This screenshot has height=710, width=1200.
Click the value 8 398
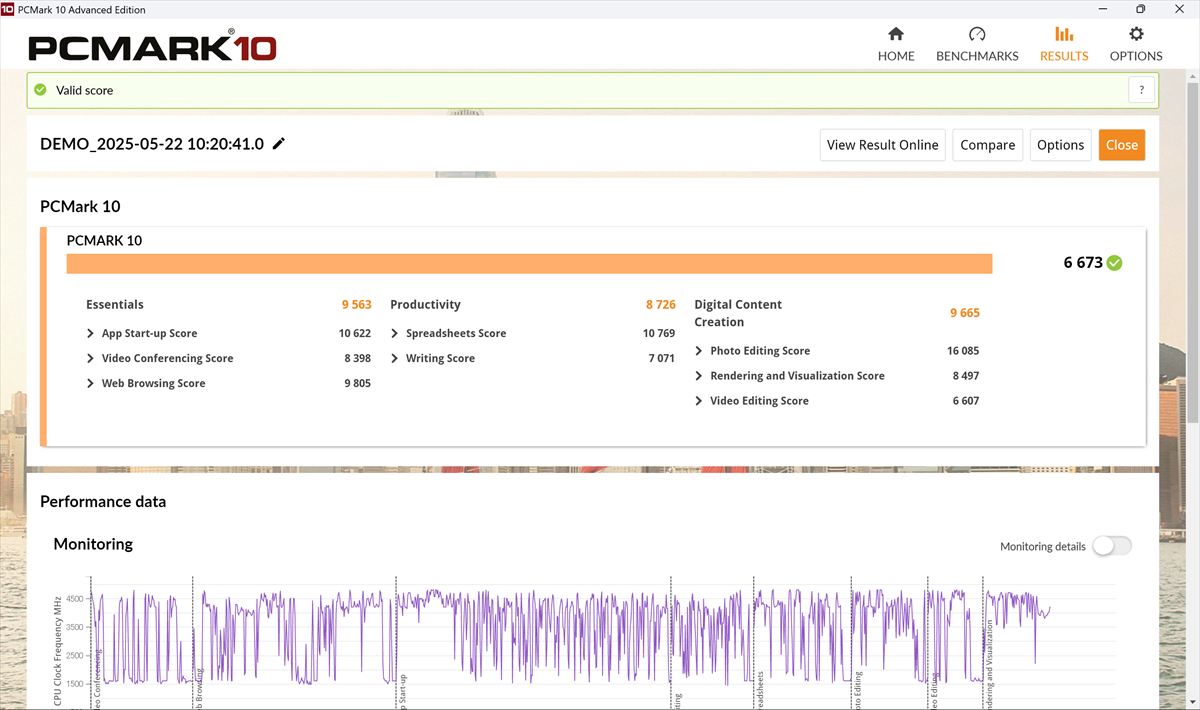pyautogui.click(x=358, y=358)
